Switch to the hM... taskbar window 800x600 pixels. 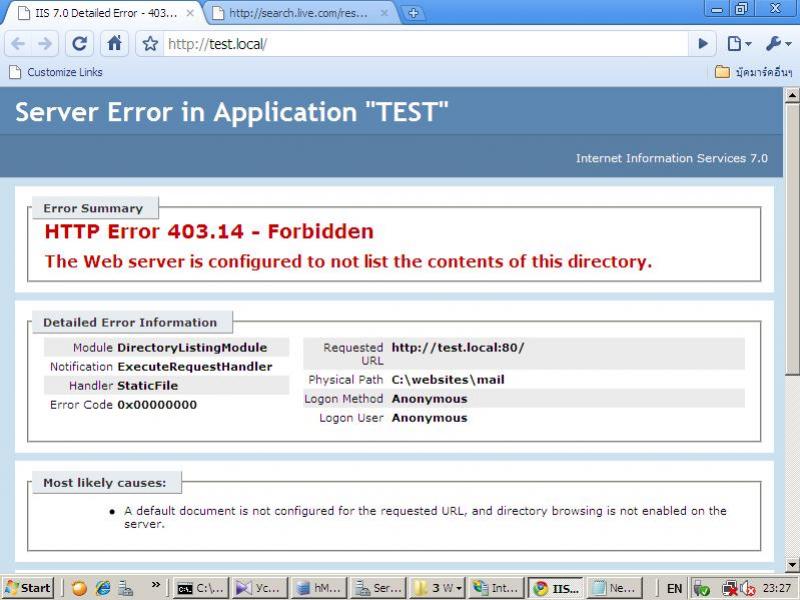point(319,588)
